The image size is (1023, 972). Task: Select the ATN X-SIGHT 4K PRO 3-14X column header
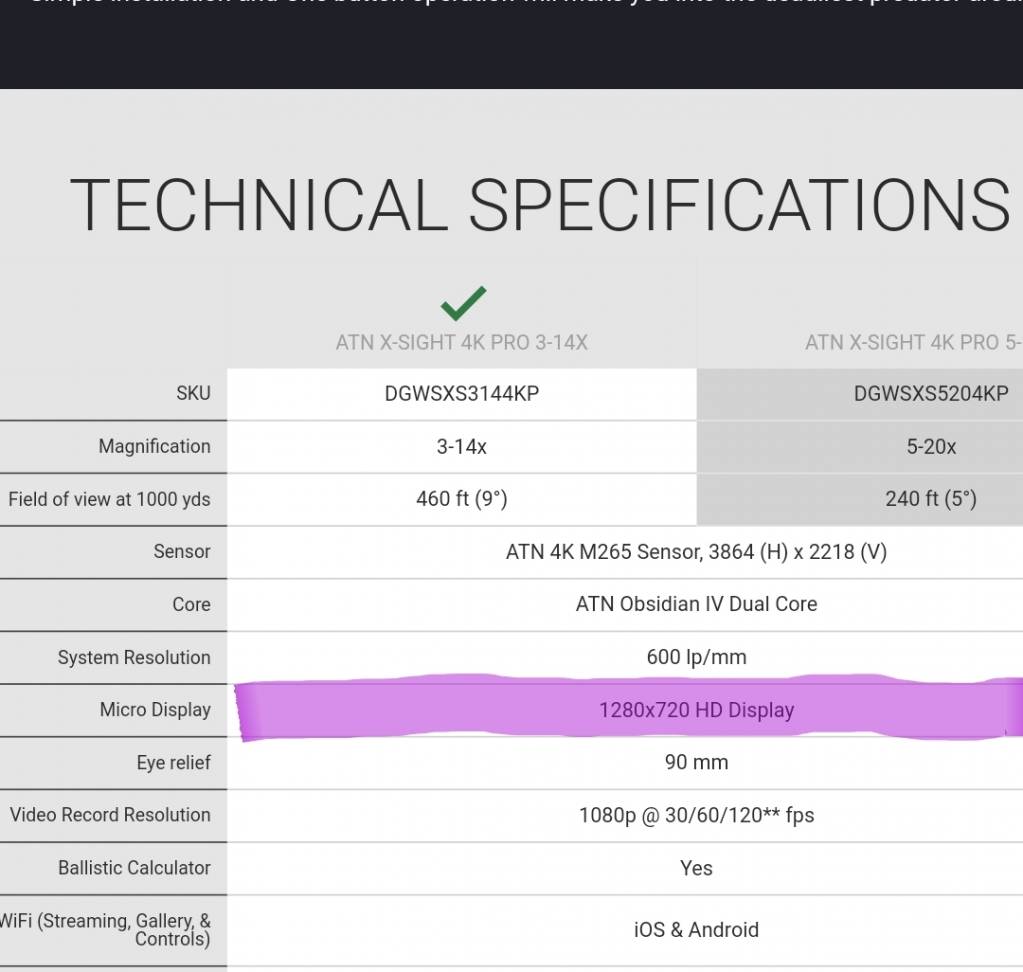coord(462,342)
